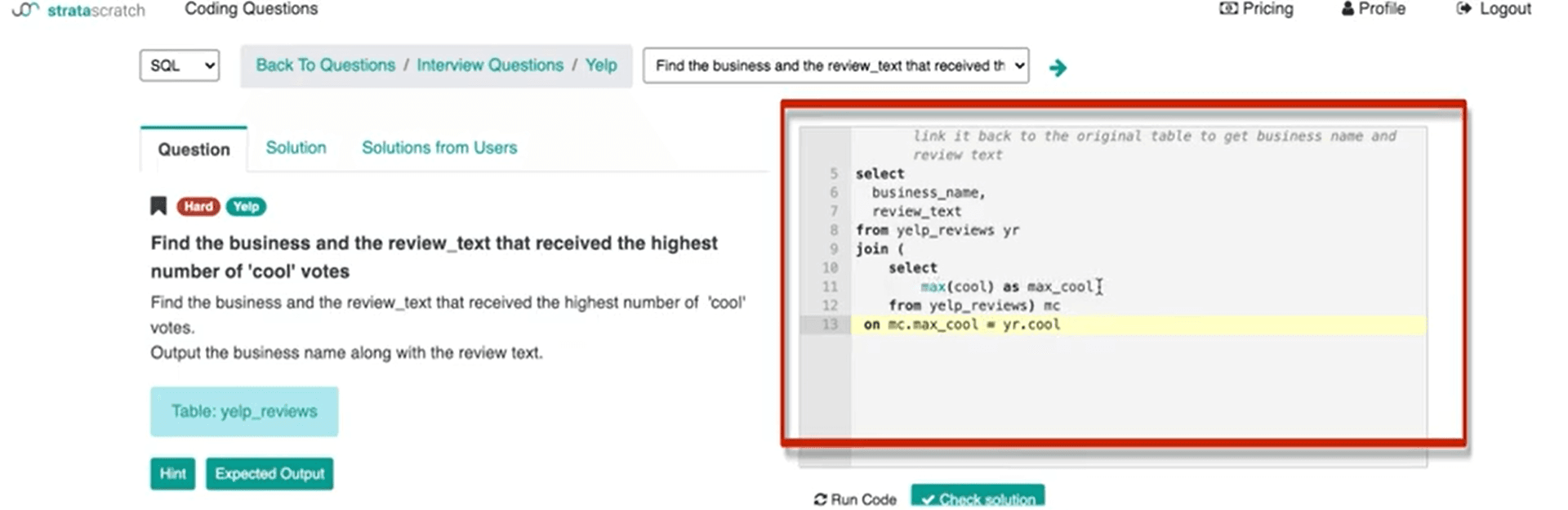Show the Expected Output
The image size is (1568, 510).
(x=269, y=473)
